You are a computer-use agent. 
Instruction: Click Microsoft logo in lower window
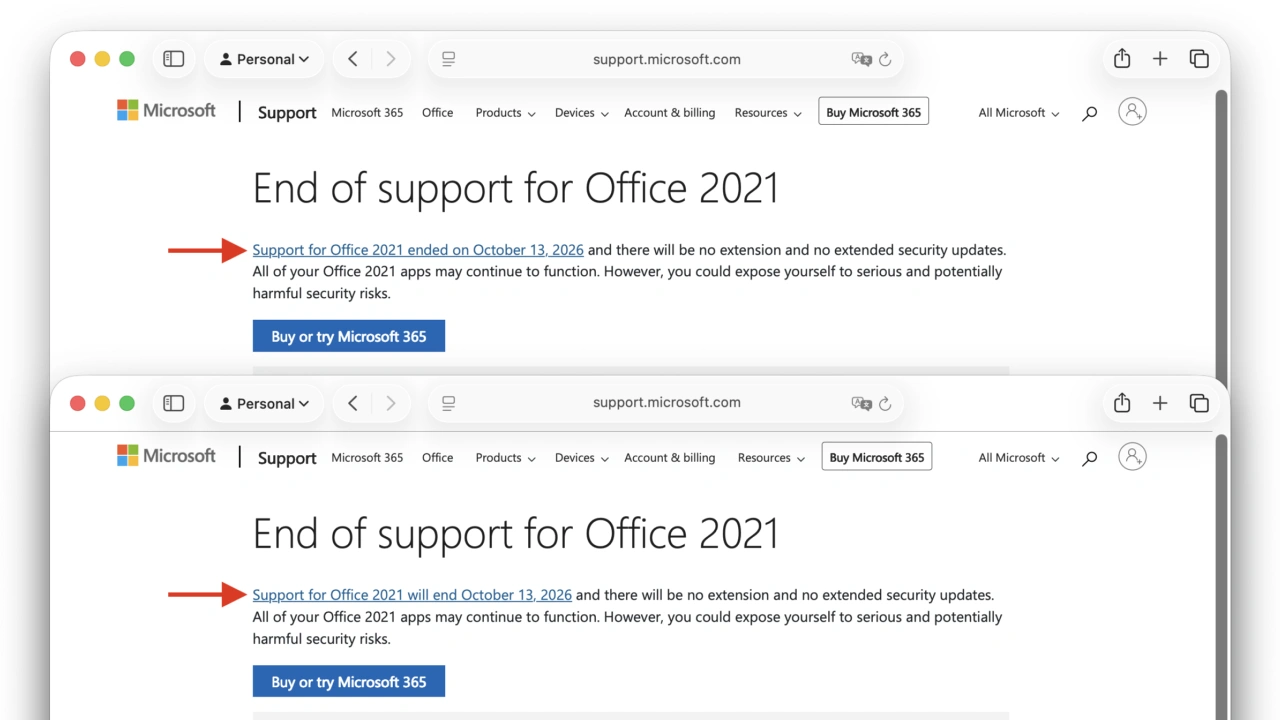166,456
